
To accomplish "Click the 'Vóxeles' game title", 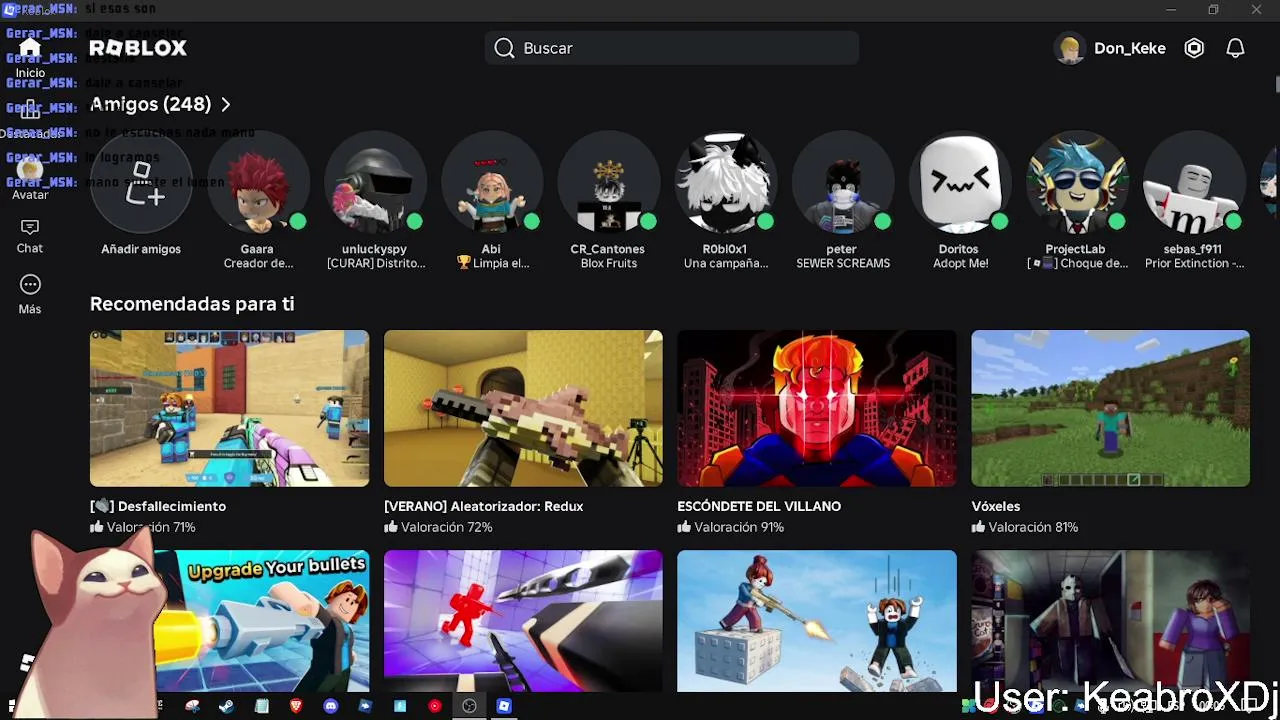I will [996, 506].
